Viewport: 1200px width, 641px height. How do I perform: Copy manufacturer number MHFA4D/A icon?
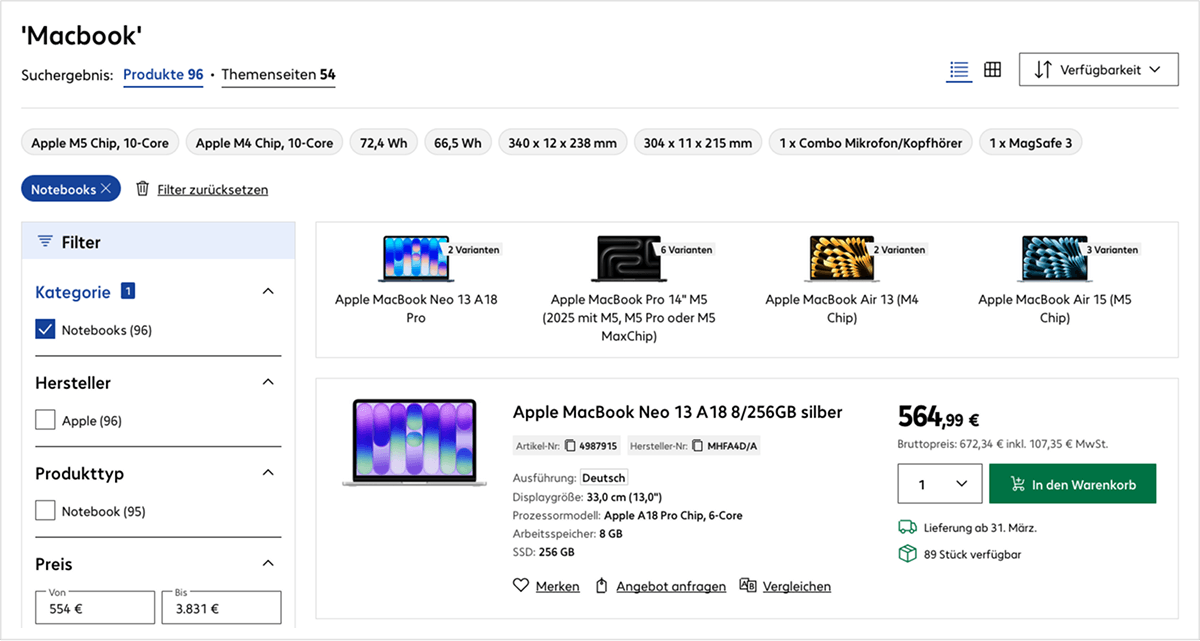(698, 445)
